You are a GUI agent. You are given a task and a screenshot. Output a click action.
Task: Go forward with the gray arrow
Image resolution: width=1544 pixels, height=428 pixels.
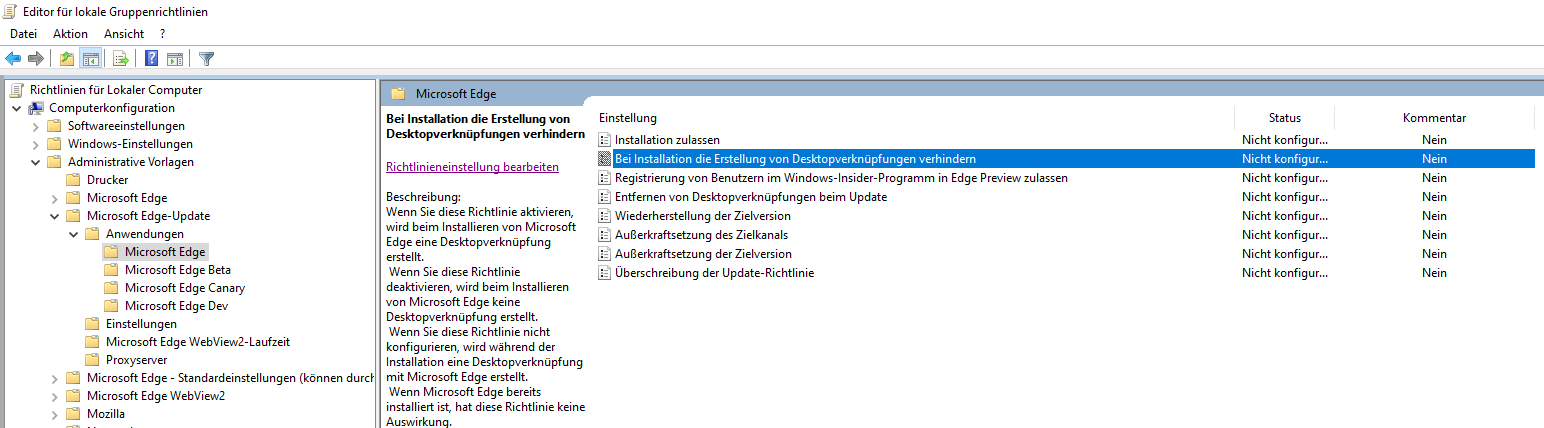point(36,59)
